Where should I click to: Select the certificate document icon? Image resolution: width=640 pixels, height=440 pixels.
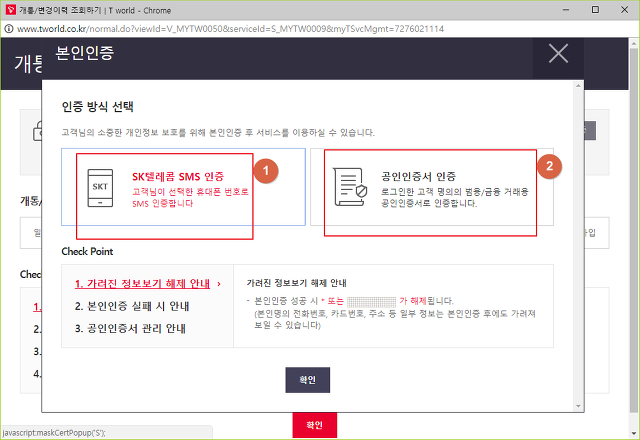pos(350,187)
